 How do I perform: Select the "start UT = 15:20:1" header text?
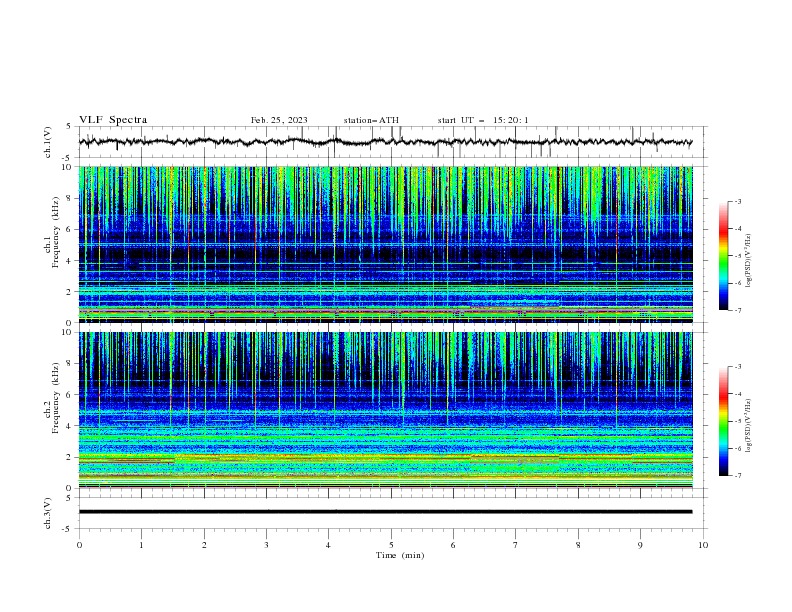click(x=483, y=120)
